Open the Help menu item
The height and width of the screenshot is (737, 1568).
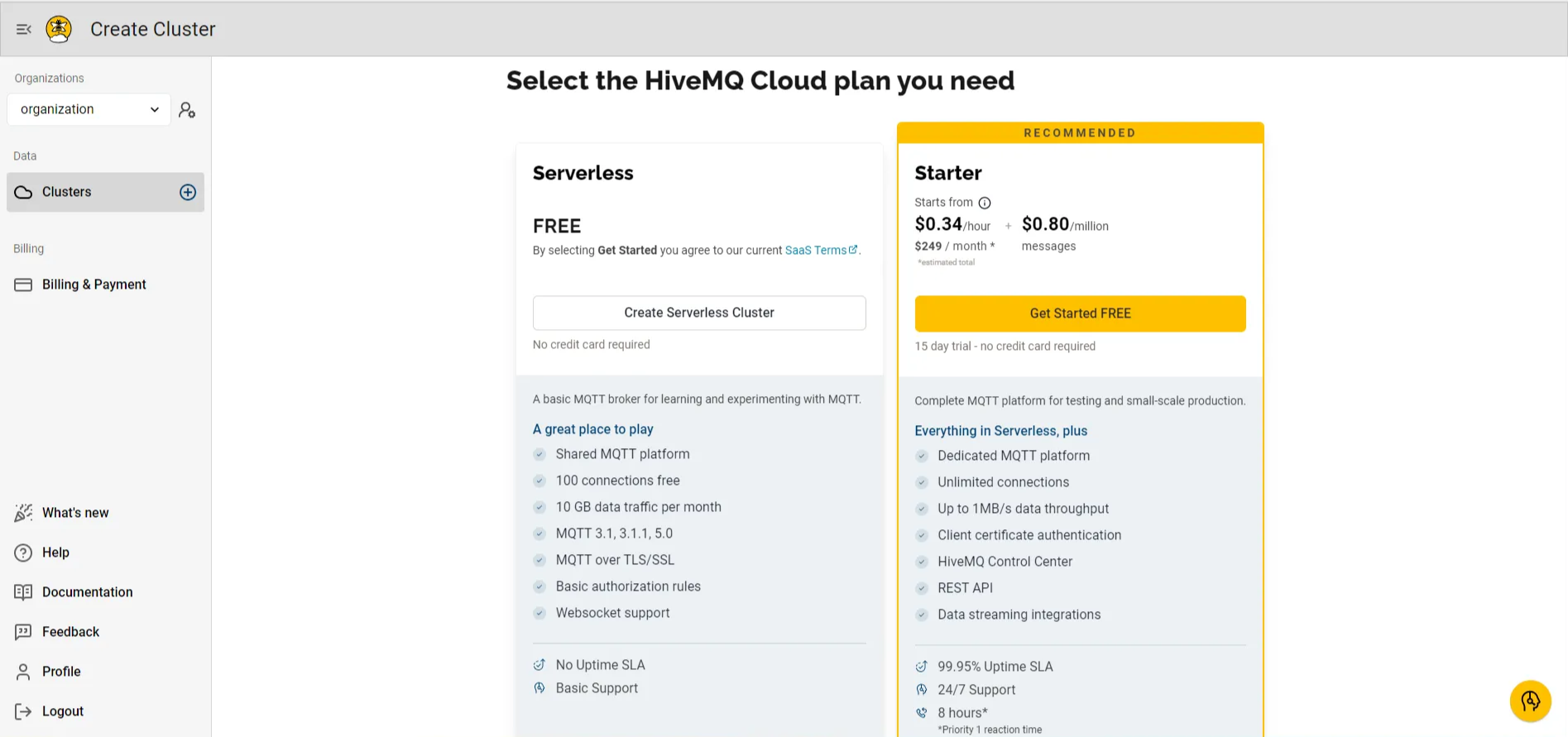[x=105, y=553]
